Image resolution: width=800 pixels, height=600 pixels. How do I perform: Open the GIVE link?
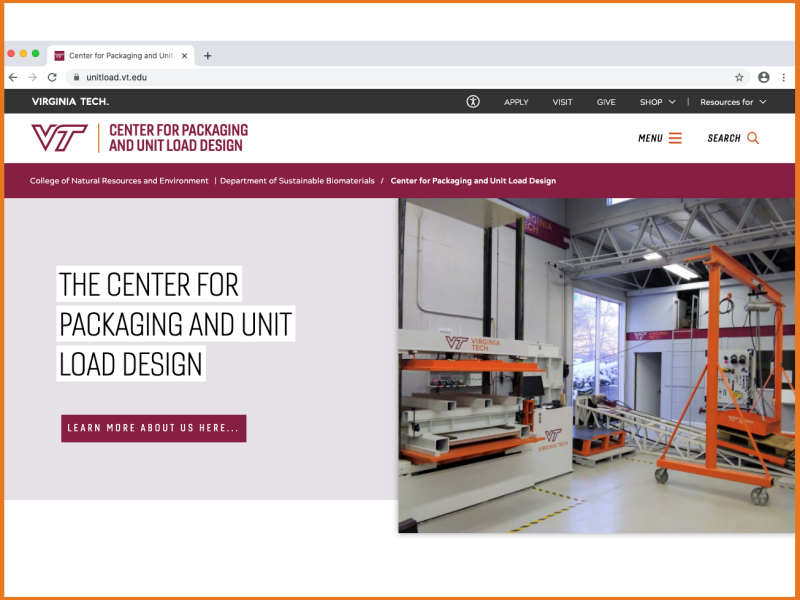click(x=606, y=102)
